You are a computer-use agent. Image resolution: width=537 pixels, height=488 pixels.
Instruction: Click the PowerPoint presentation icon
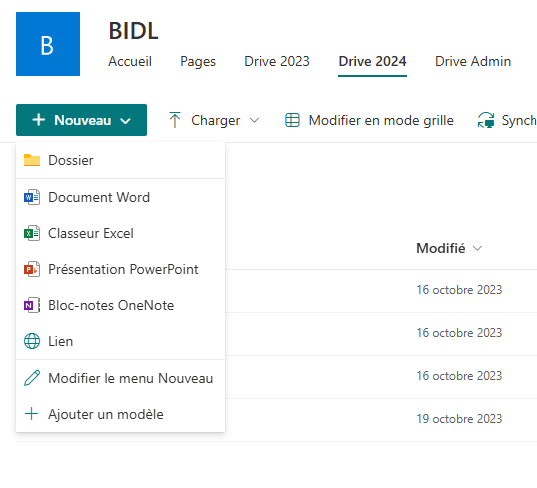click(x=32, y=269)
